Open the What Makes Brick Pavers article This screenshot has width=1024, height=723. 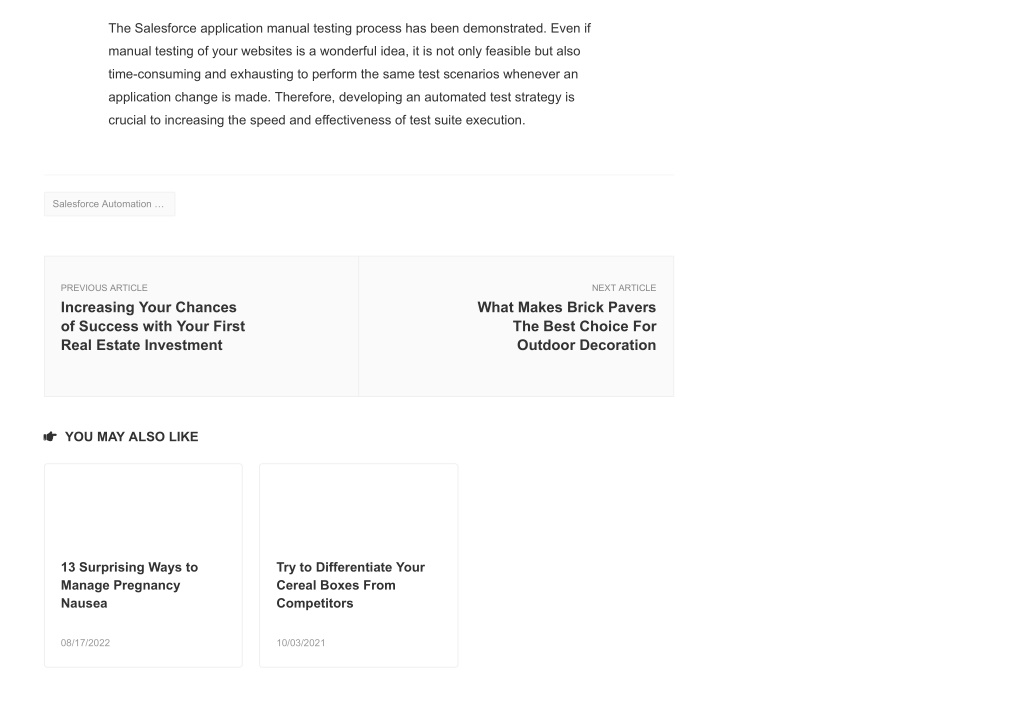point(566,326)
